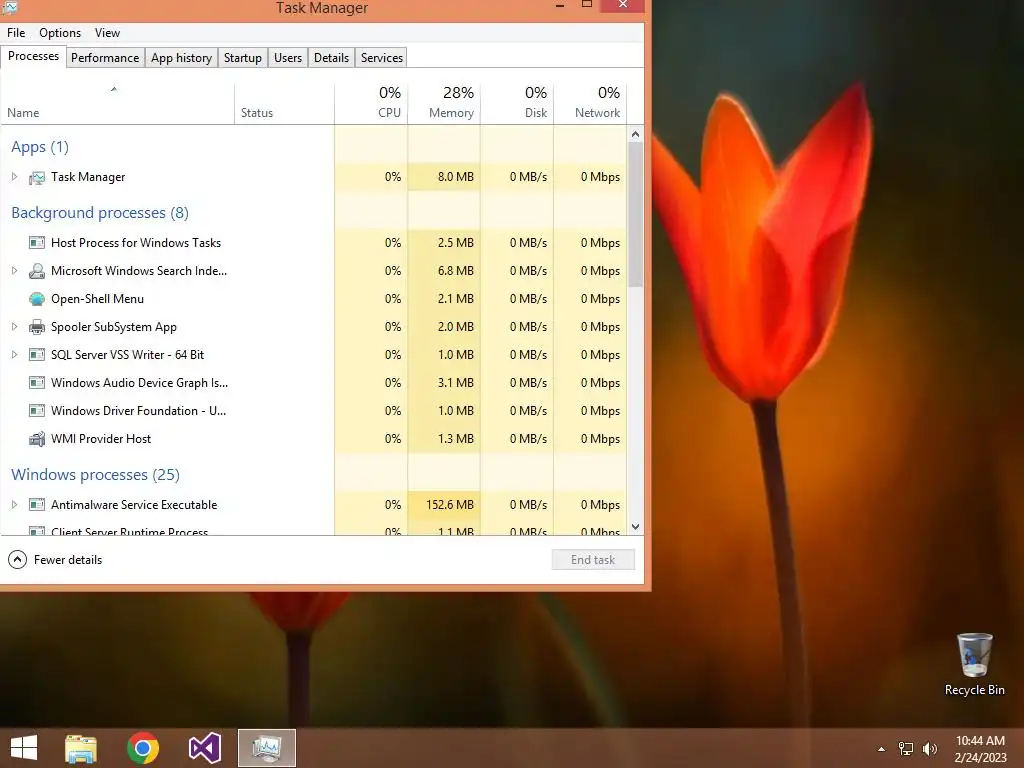Sort by the Status column header
Image resolution: width=1024 pixels, height=768 pixels.
(x=284, y=104)
